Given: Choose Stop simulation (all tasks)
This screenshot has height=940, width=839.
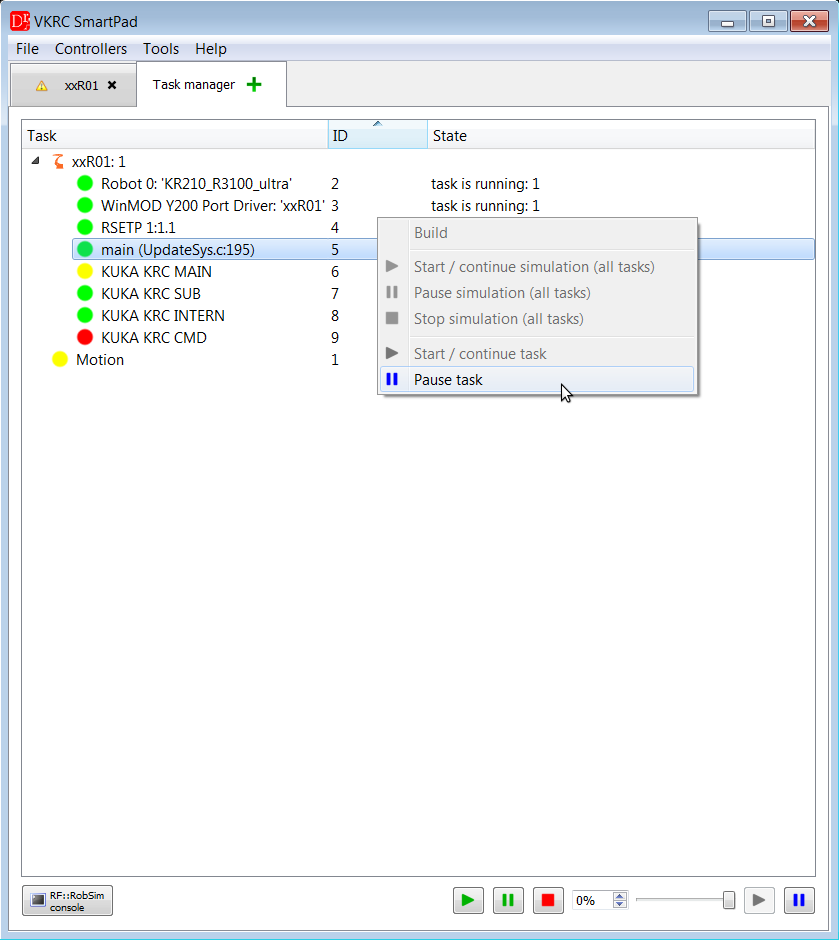Looking at the screenshot, I should pyautogui.click(x=537, y=319).
